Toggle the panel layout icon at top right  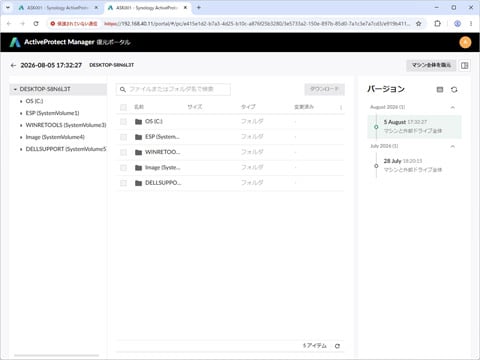point(464,65)
